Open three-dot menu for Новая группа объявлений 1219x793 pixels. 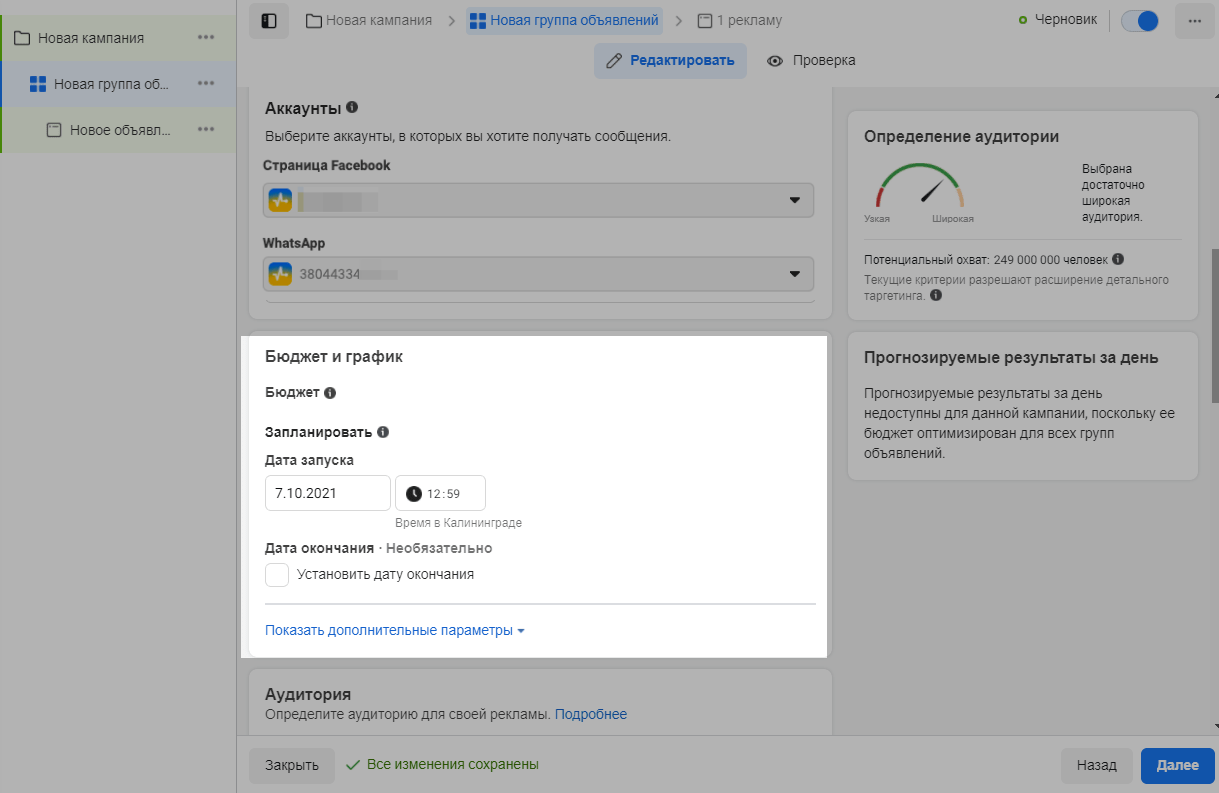tap(206, 84)
